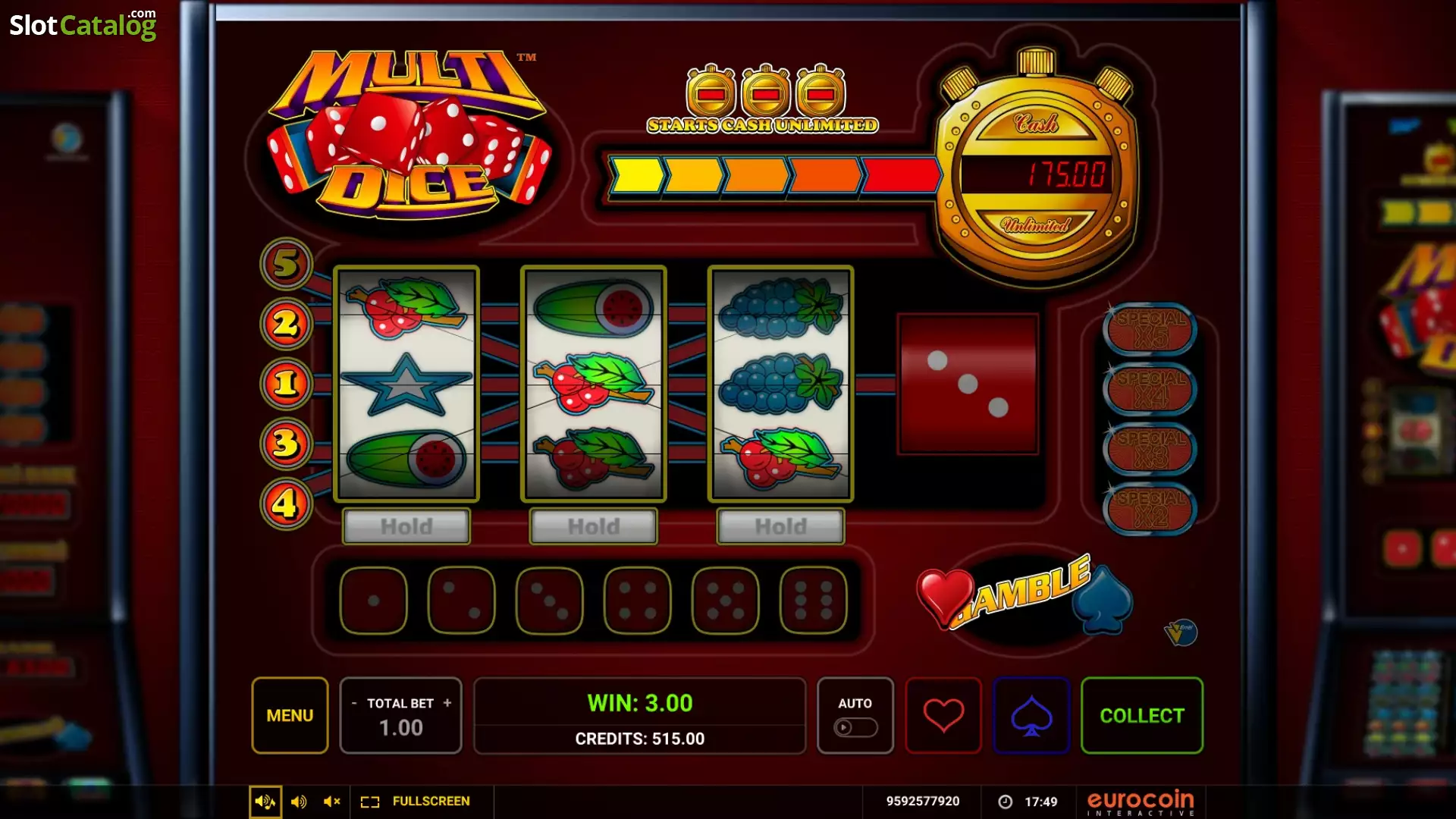
Task: Toggle Hold under the middle reel
Action: pos(594,526)
